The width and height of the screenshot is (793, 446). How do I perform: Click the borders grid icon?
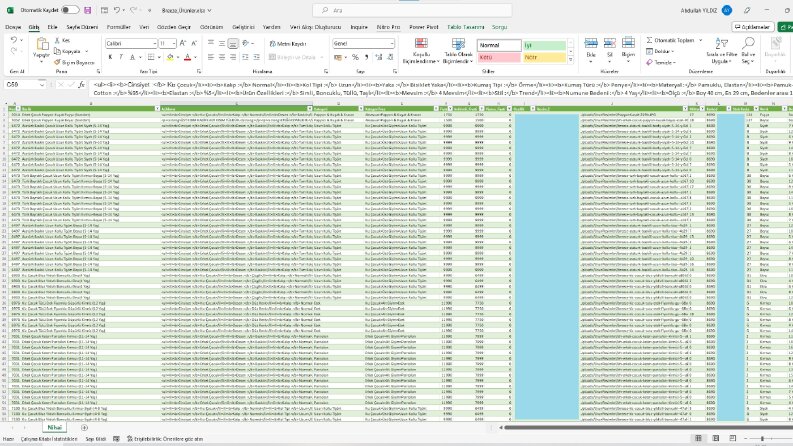coord(151,57)
